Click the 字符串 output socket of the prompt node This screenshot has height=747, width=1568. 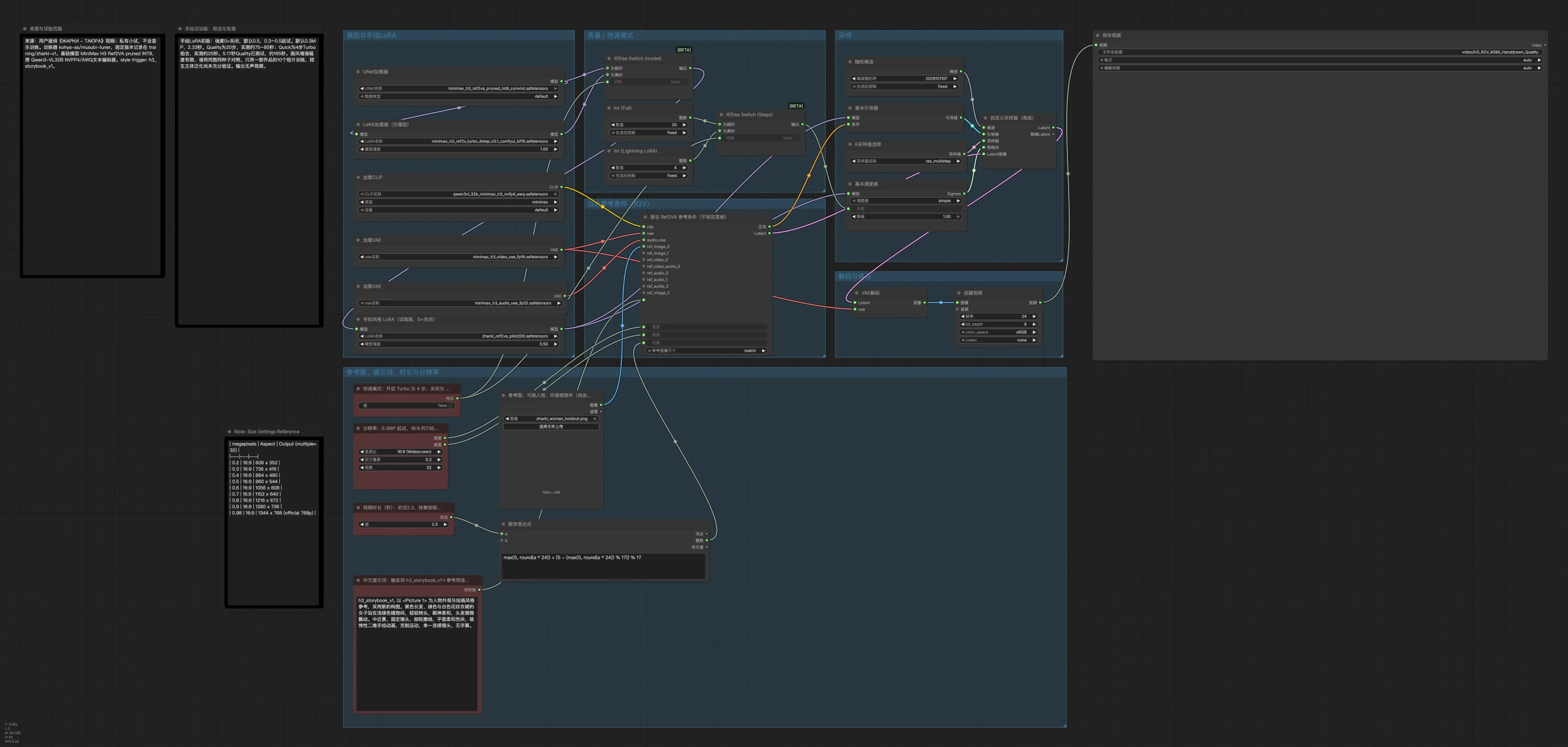pos(479,590)
